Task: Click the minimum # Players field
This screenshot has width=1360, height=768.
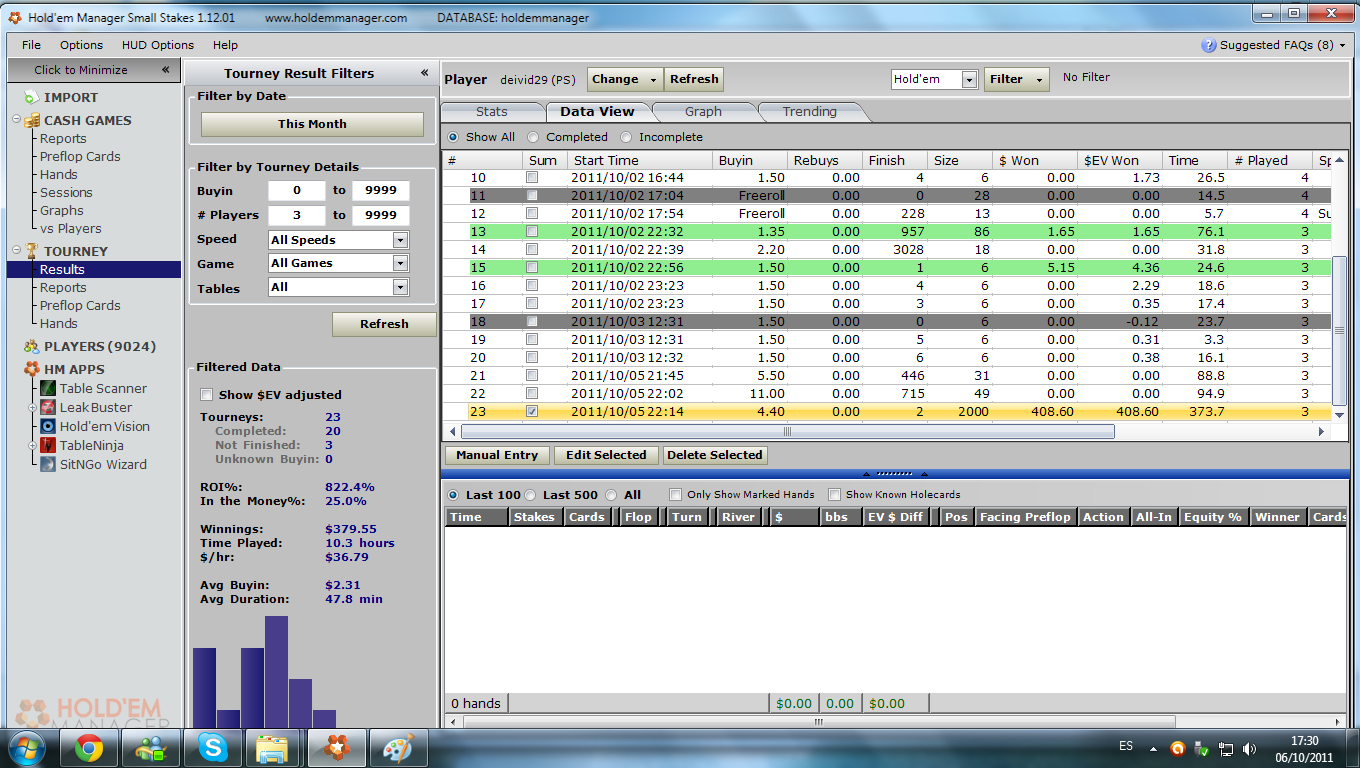Action: coord(297,215)
